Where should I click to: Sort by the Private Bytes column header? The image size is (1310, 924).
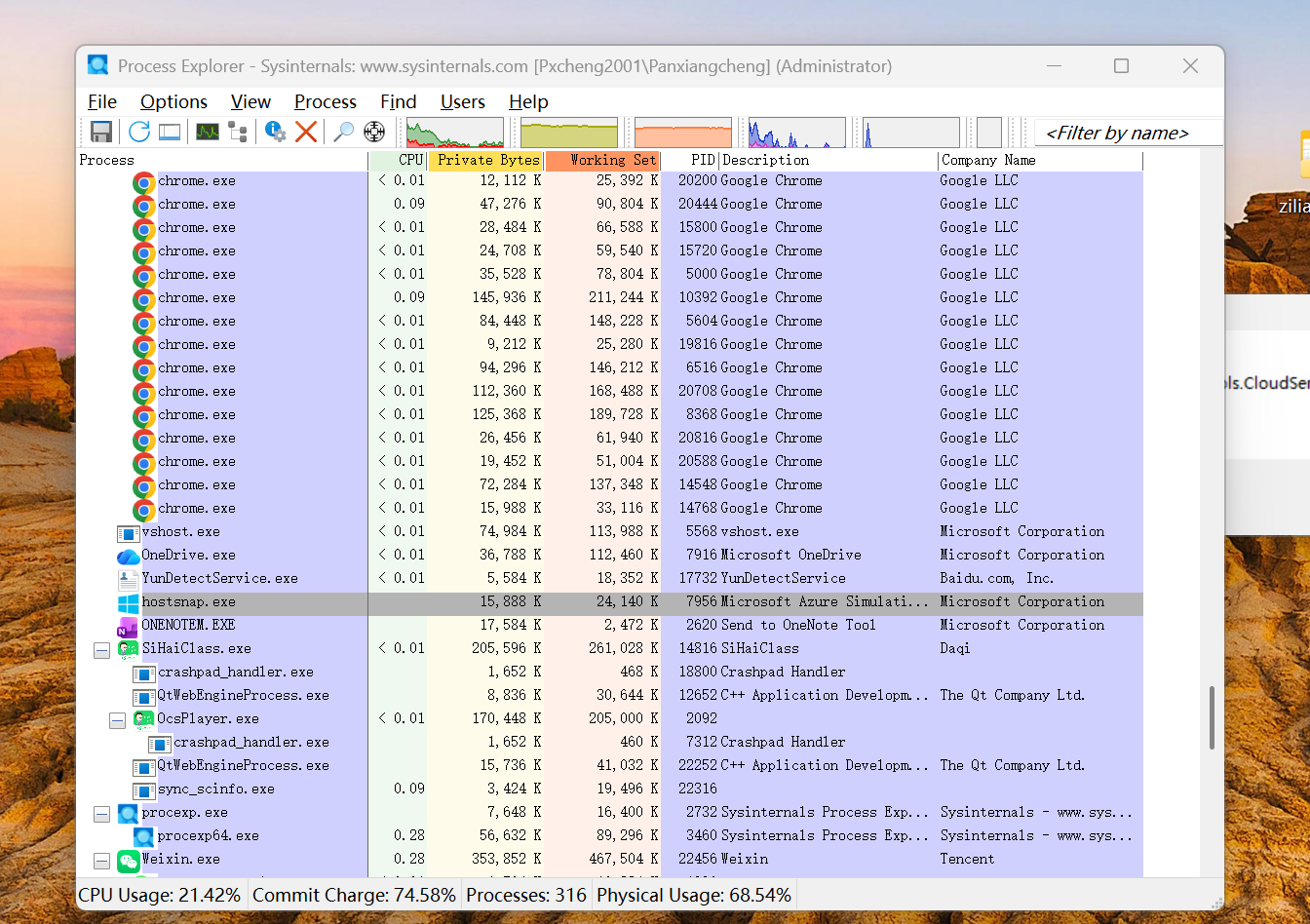pyautogui.click(x=485, y=161)
